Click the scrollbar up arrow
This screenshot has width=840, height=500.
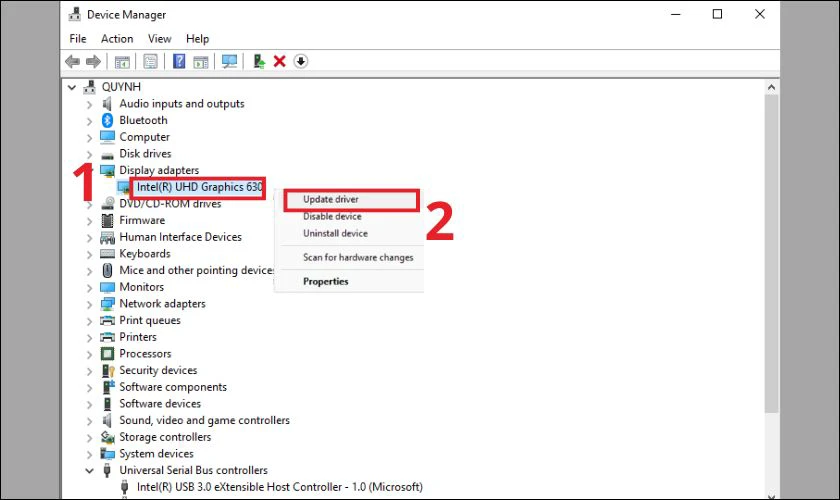[771, 87]
